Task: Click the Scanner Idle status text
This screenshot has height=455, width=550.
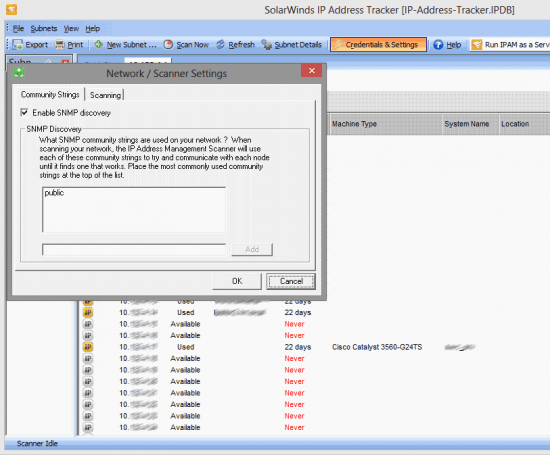Action: tap(37, 443)
